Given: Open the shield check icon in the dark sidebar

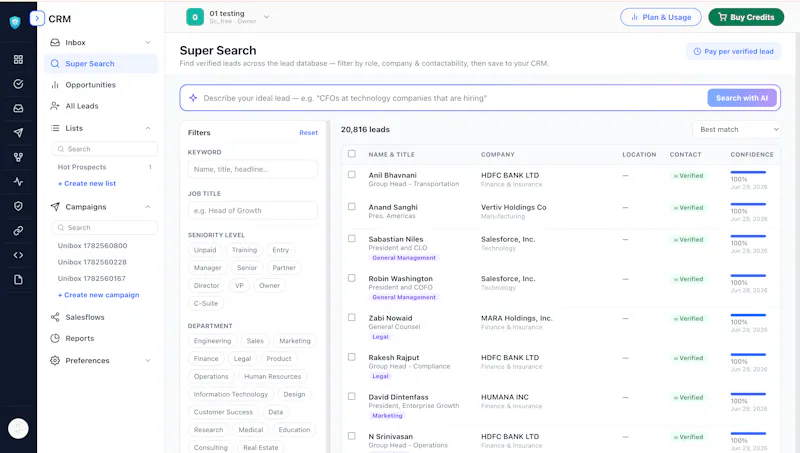Looking at the screenshot, I should (x=18, y=206).
